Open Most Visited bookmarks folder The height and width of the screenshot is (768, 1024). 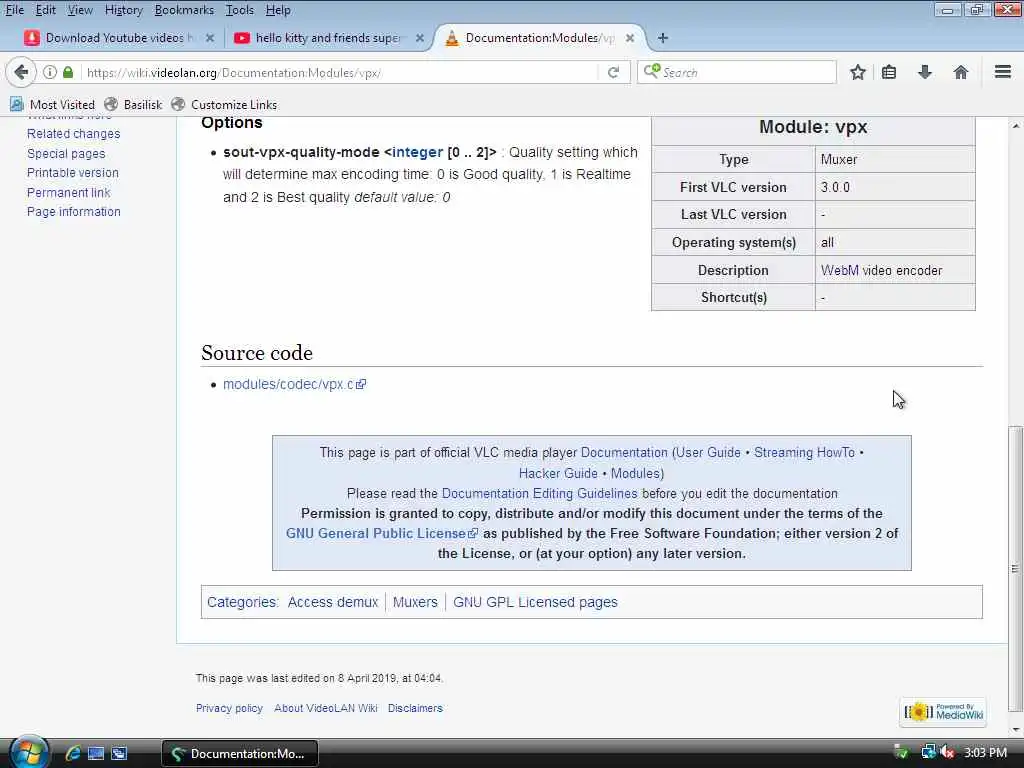point(53,104)
